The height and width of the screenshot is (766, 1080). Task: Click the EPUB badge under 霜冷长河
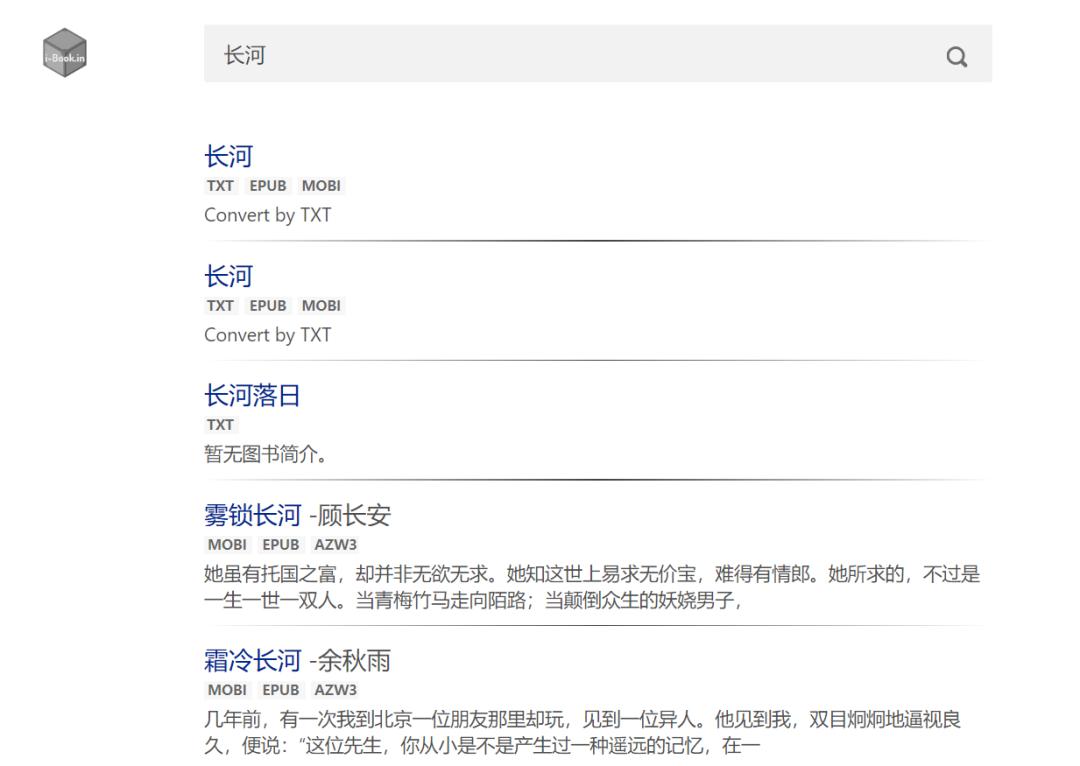[x=281, y=689]
